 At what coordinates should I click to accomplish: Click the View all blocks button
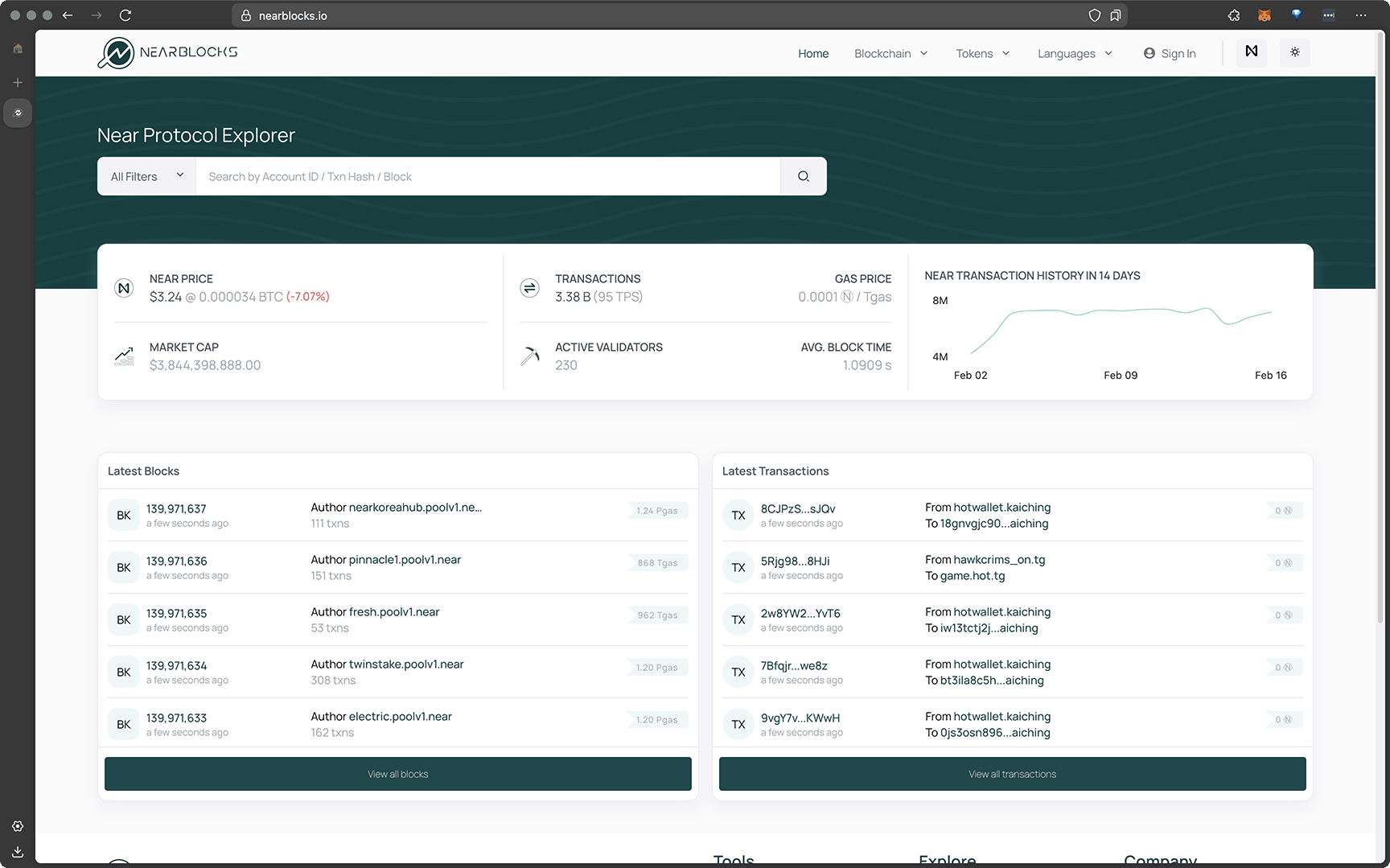click(397, 773)
